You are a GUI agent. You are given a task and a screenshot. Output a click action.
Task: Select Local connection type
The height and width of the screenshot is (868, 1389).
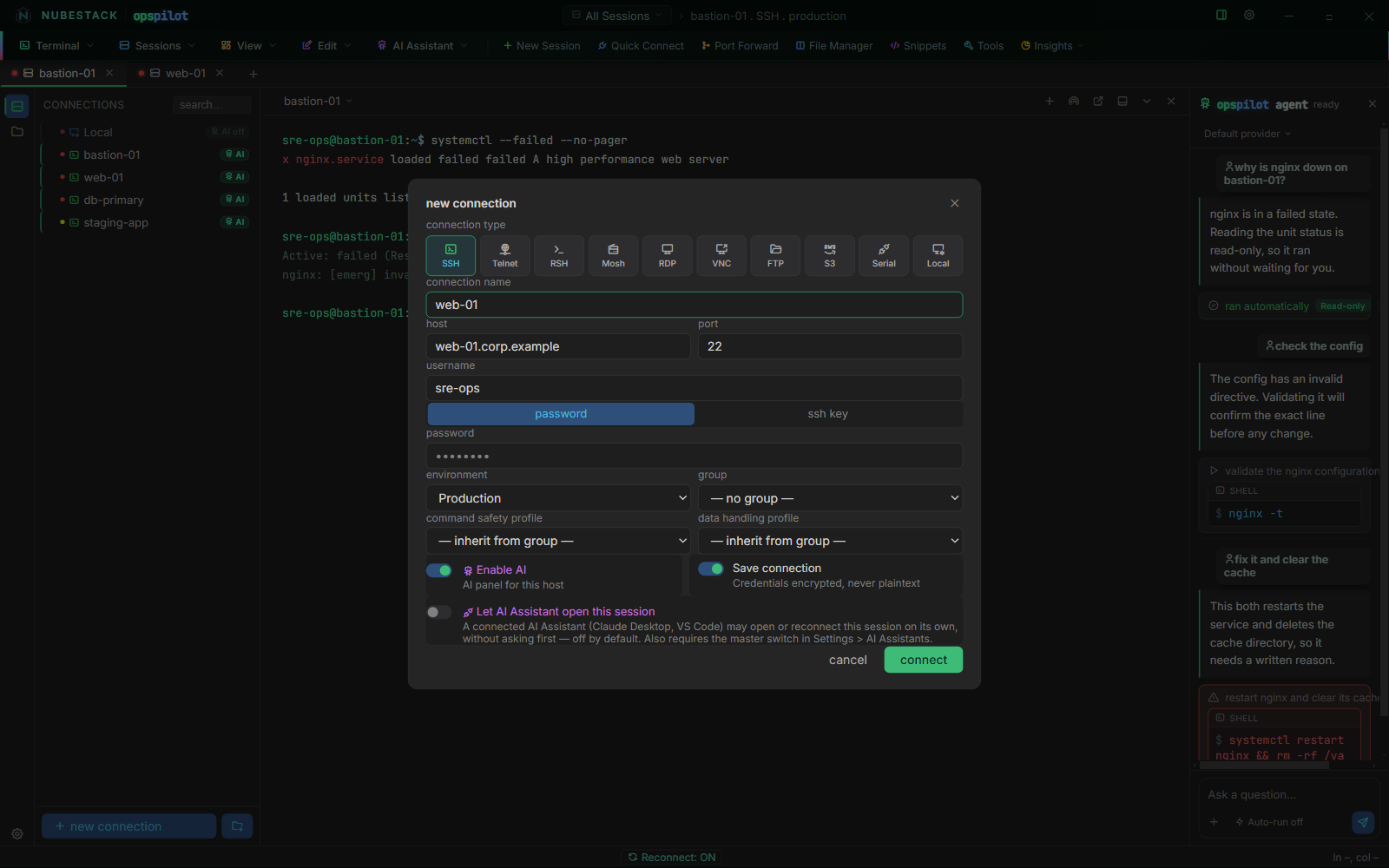[x=938, y=255]
